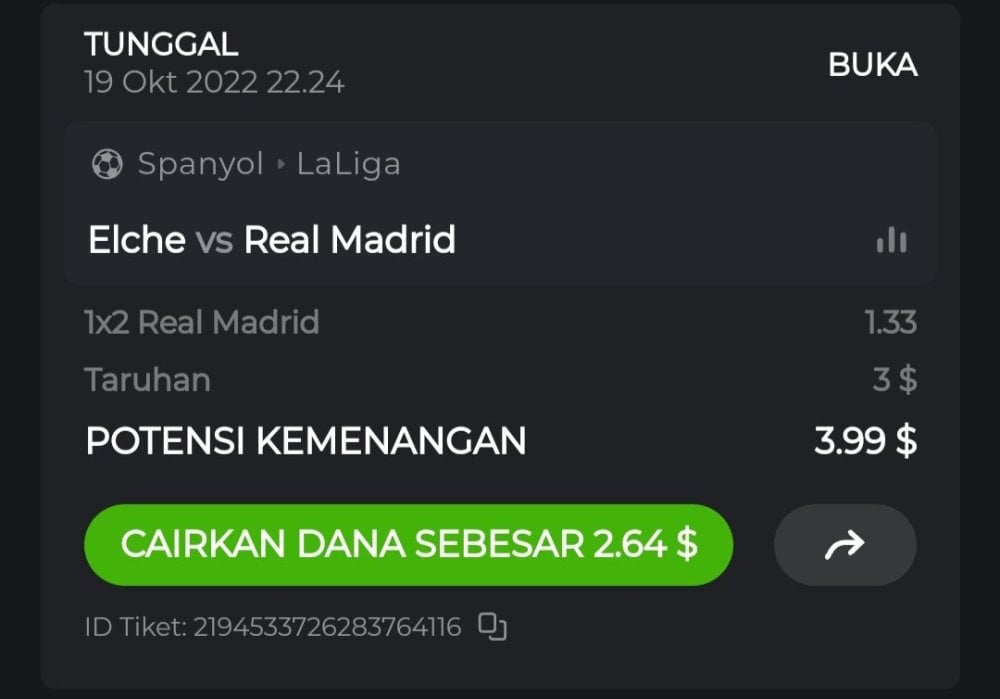The height and width of the screenshot is (699, 1000).
Task: Click the Potensi Kemenangan label
Action: click(x=306, y=441)
